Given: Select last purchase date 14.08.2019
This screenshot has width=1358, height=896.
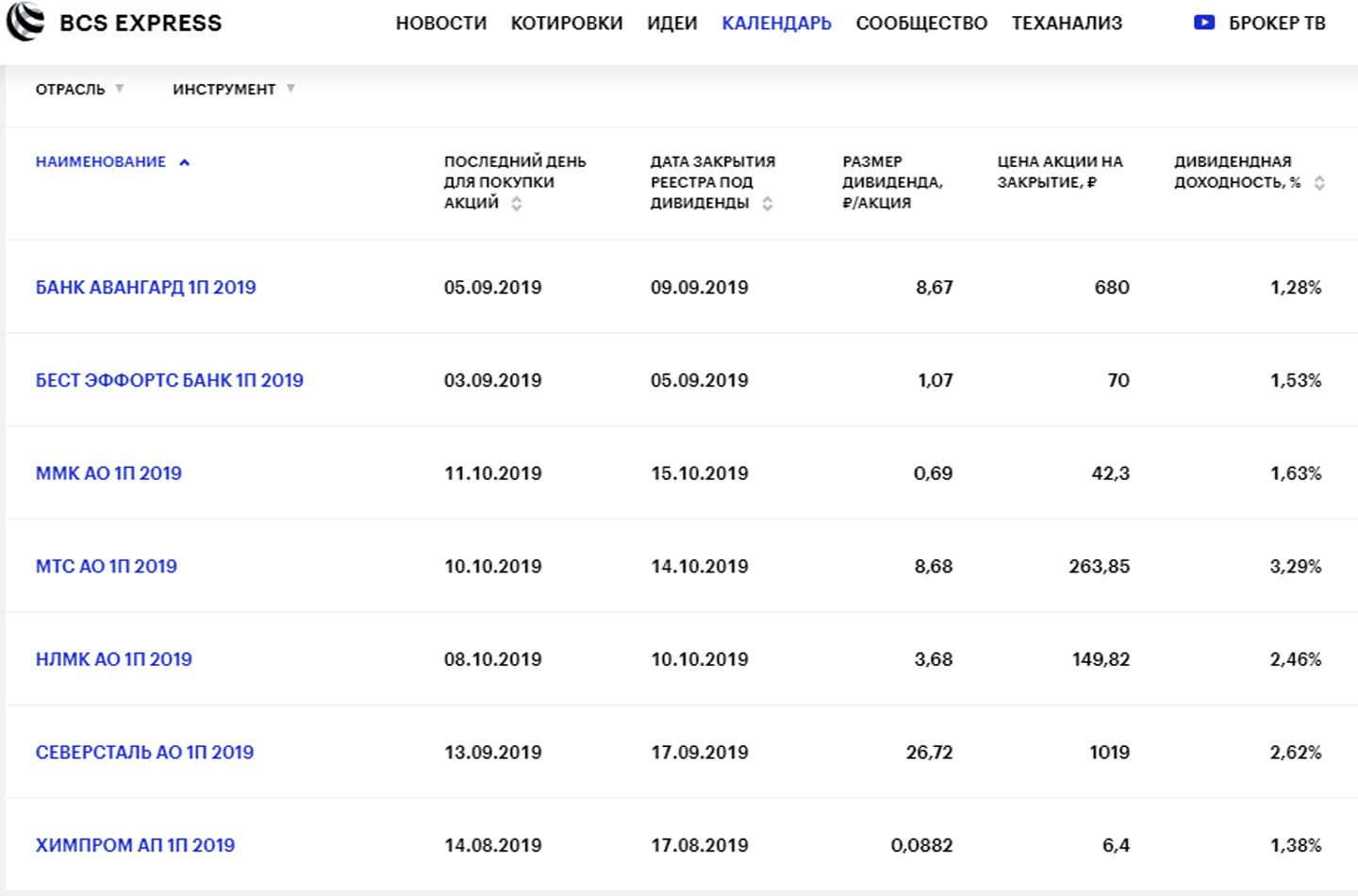Looking at the screenshot, I should [x=493, y=845].
